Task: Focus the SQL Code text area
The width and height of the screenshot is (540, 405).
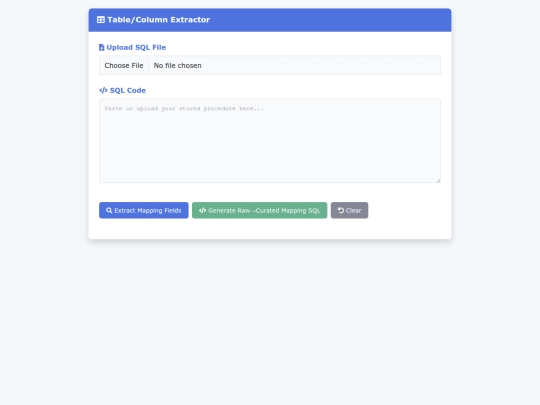Action: click(270, 141)
